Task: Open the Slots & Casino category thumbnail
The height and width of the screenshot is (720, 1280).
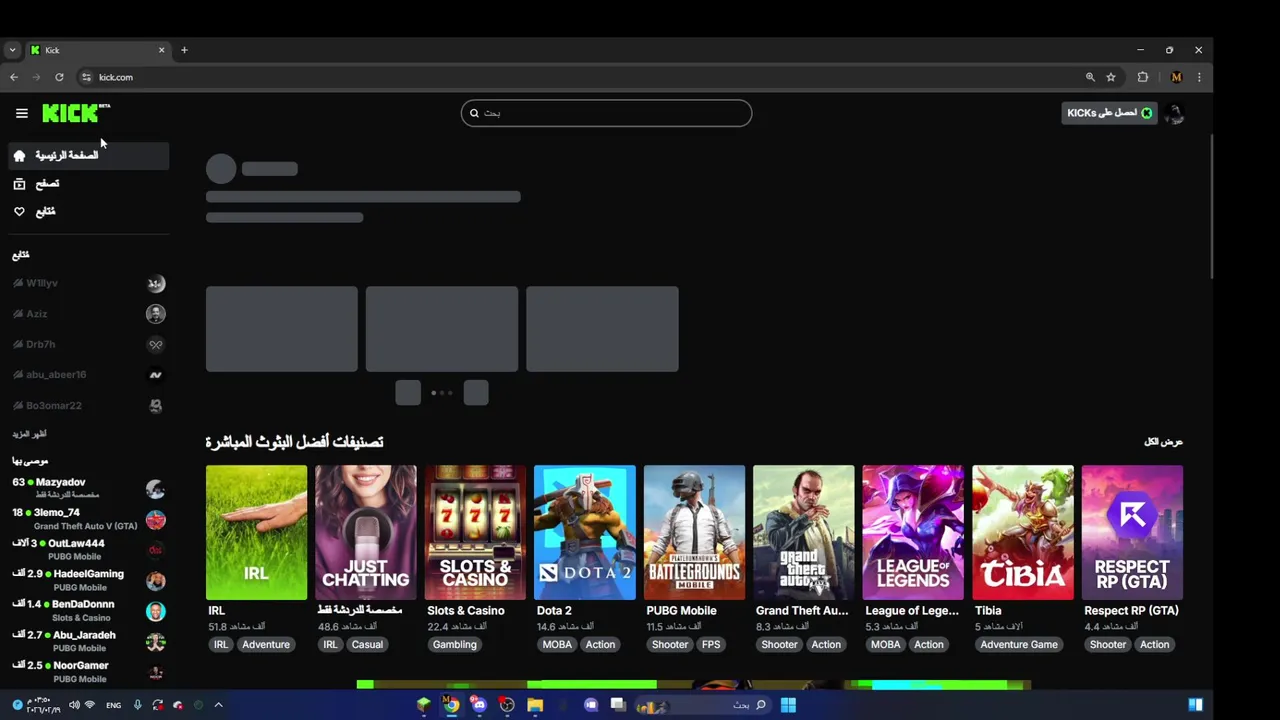Action: point(475,532)
